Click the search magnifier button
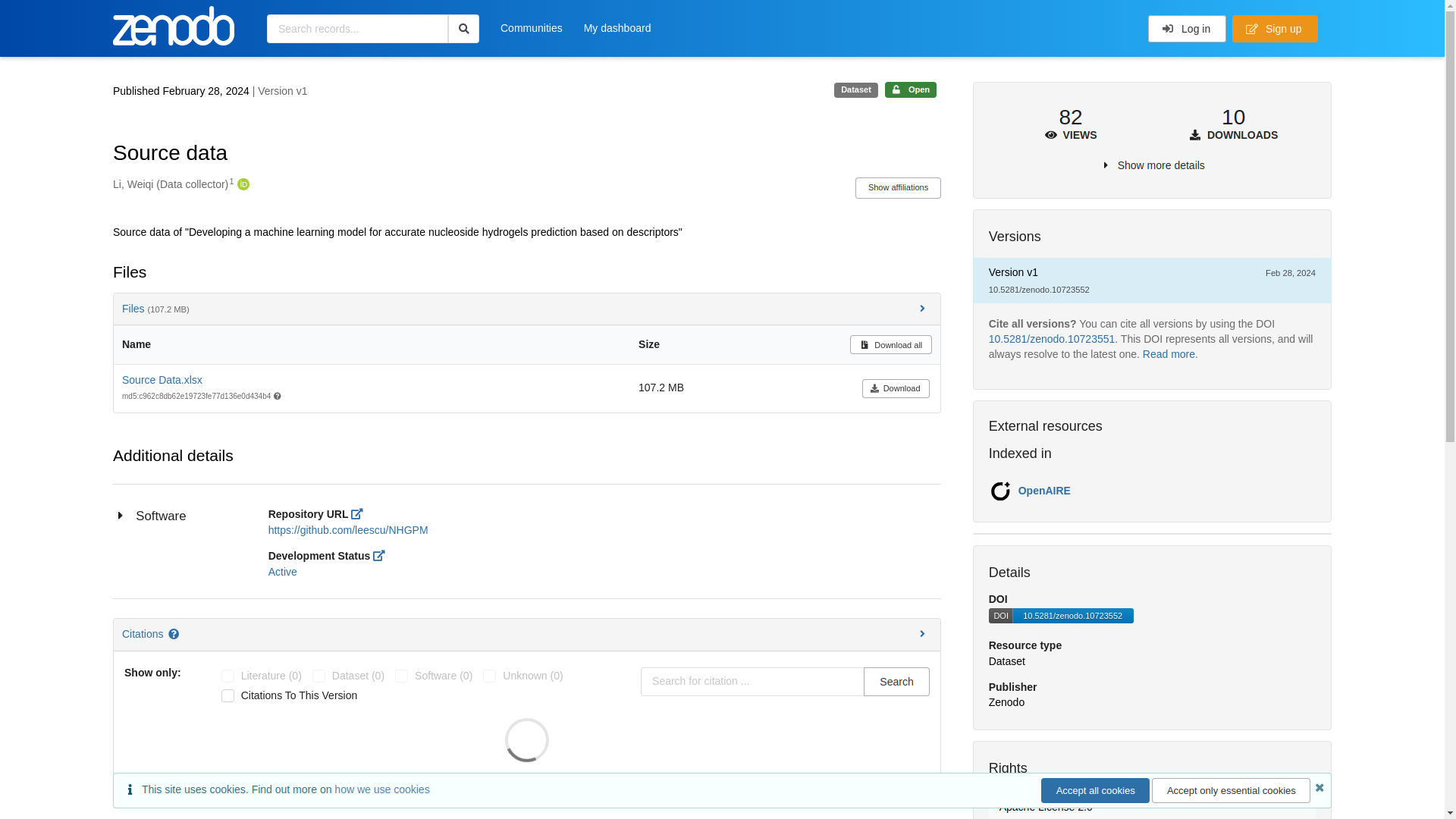Viewport: 1456px width, 819px height. (463, 29)
